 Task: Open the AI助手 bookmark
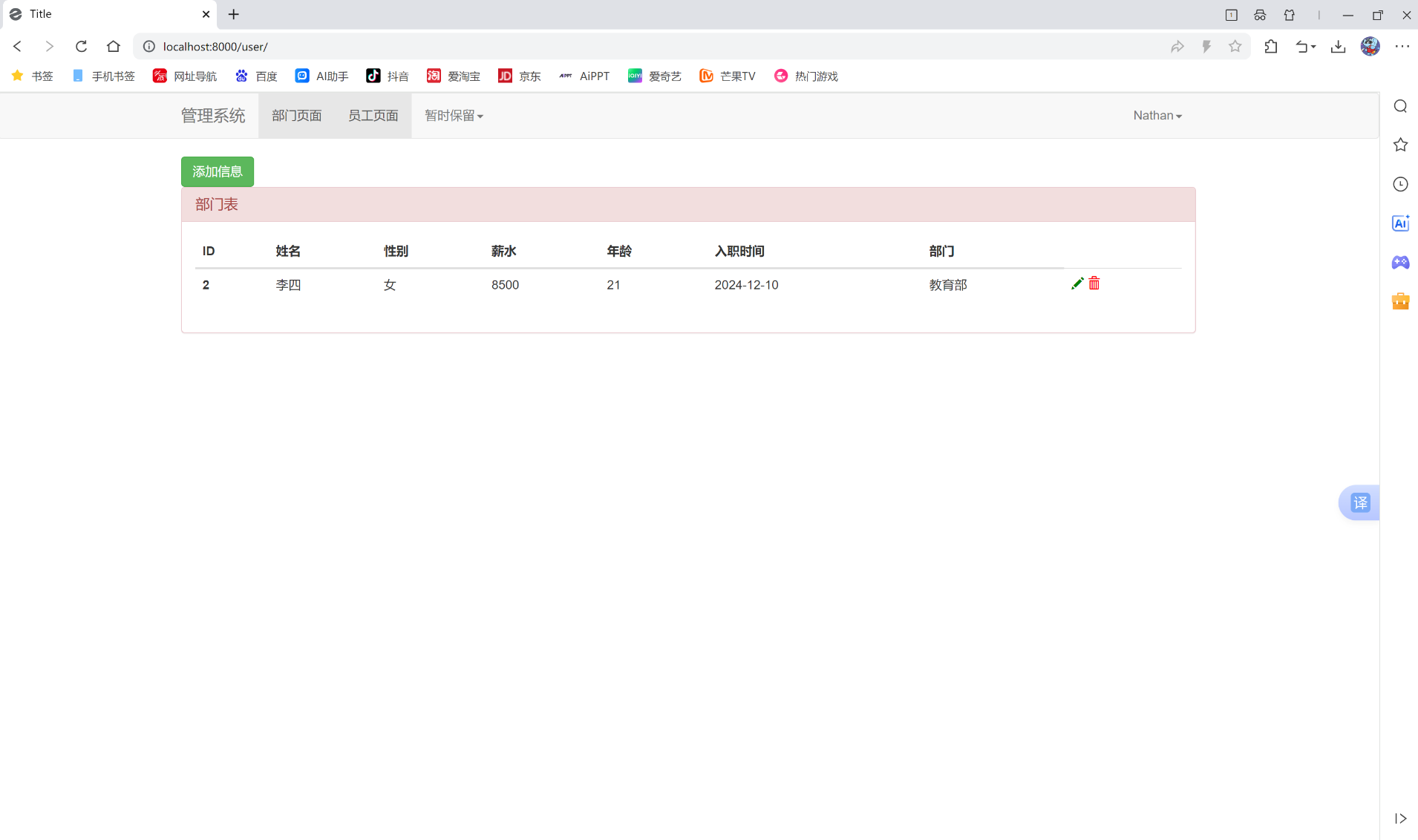322,76
